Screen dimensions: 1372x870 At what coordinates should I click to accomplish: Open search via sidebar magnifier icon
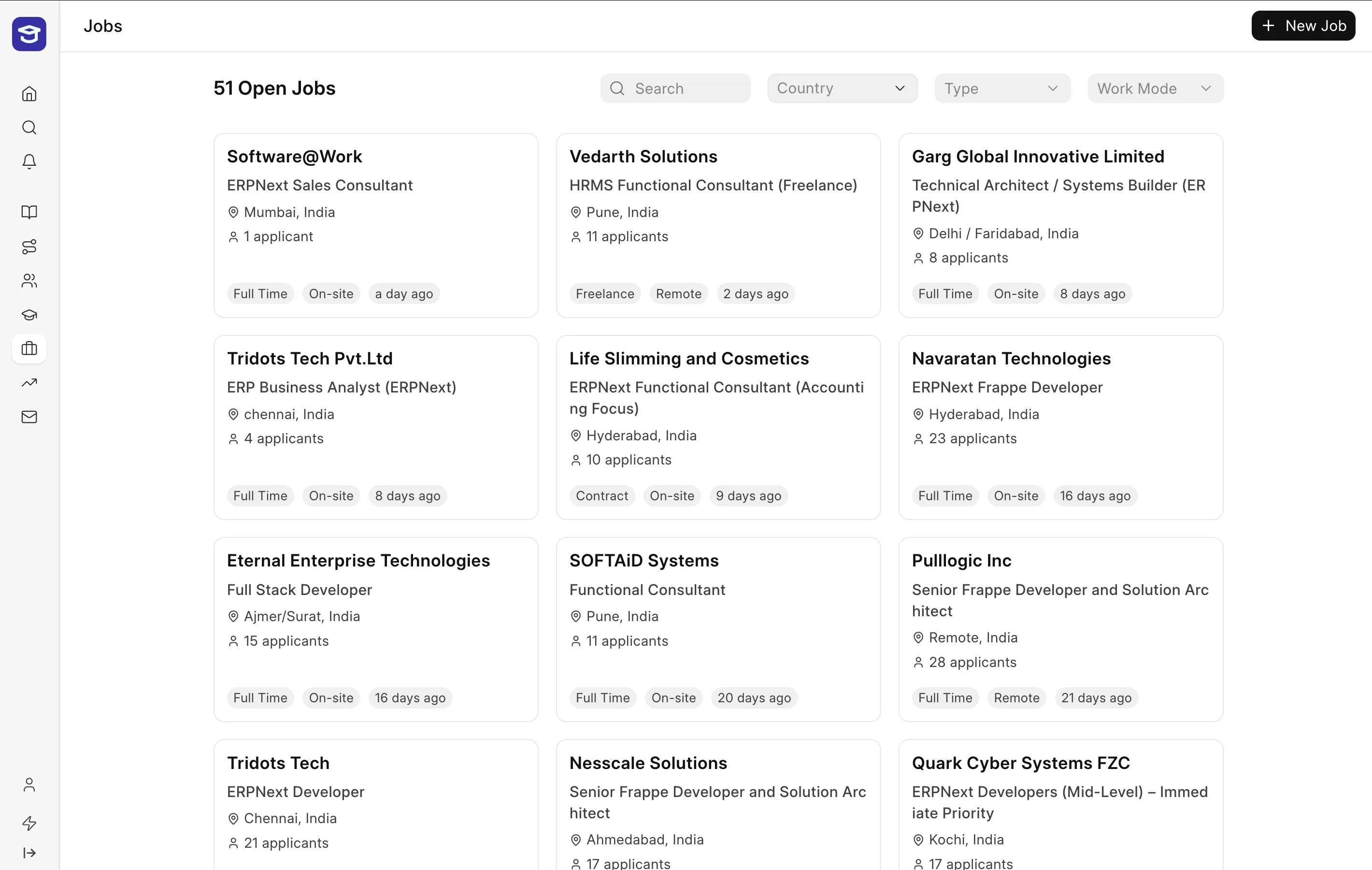pos(29,128)
